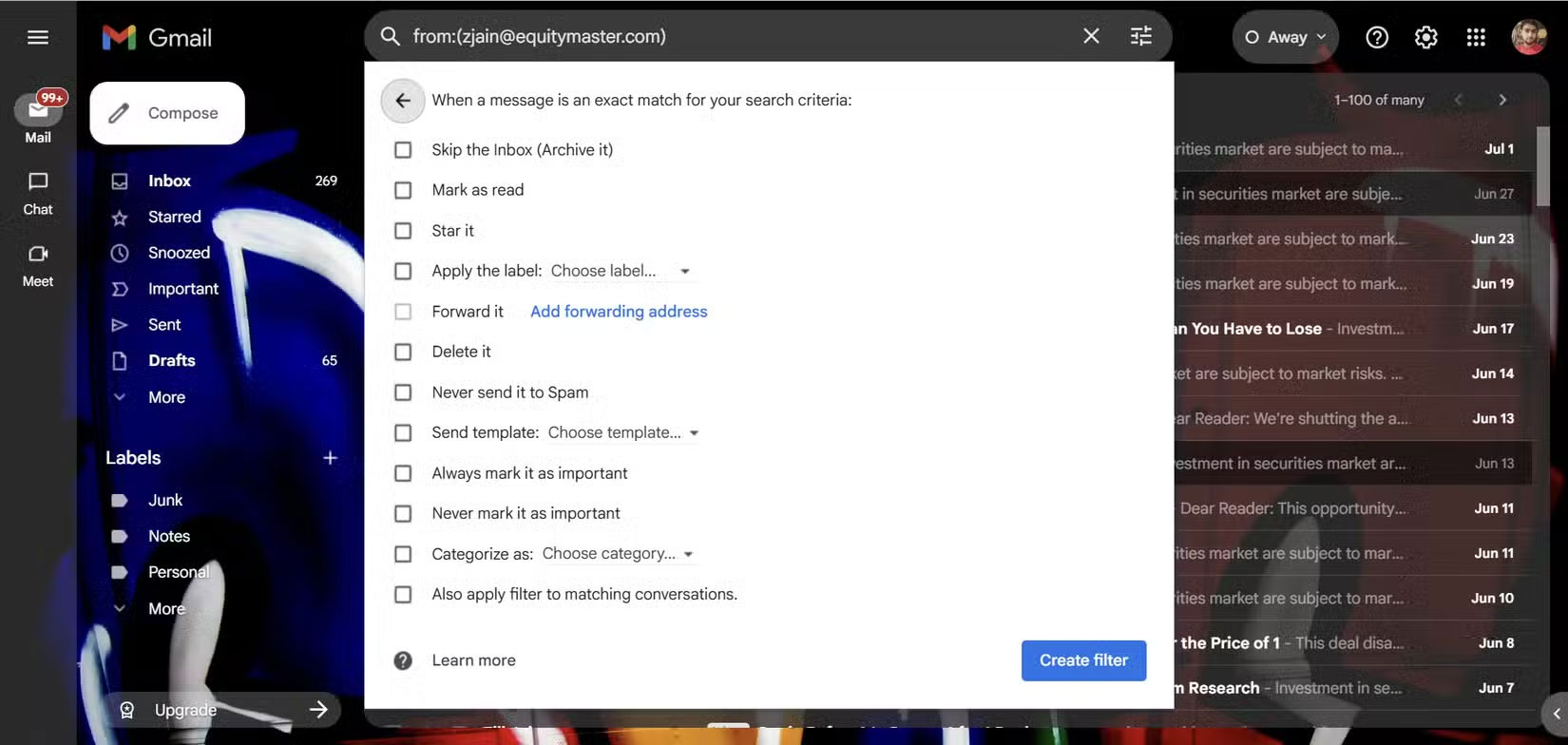Screen dimensions: 1568x745
Task: Tick the Delete it checkbox
Action: coord(403,352)
